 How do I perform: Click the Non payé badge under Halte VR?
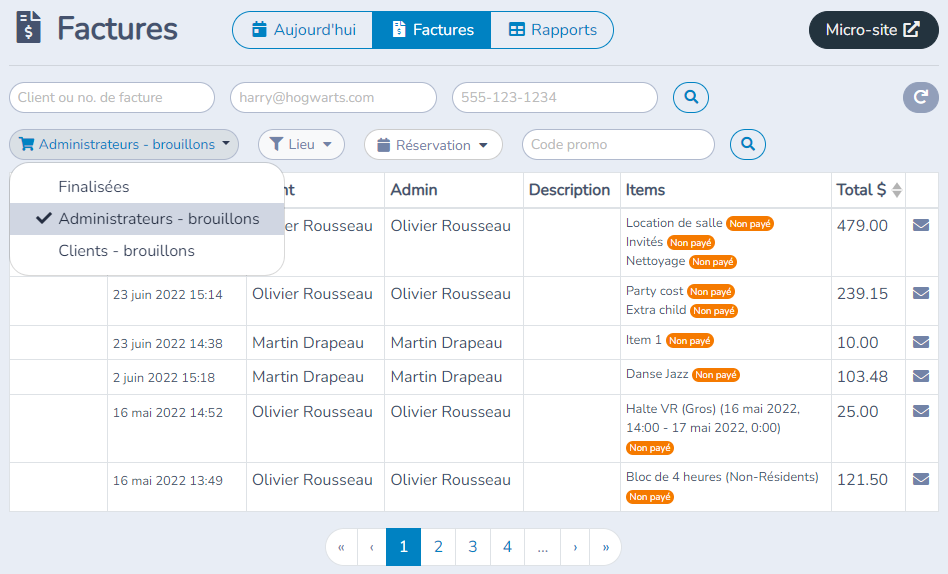650,448
